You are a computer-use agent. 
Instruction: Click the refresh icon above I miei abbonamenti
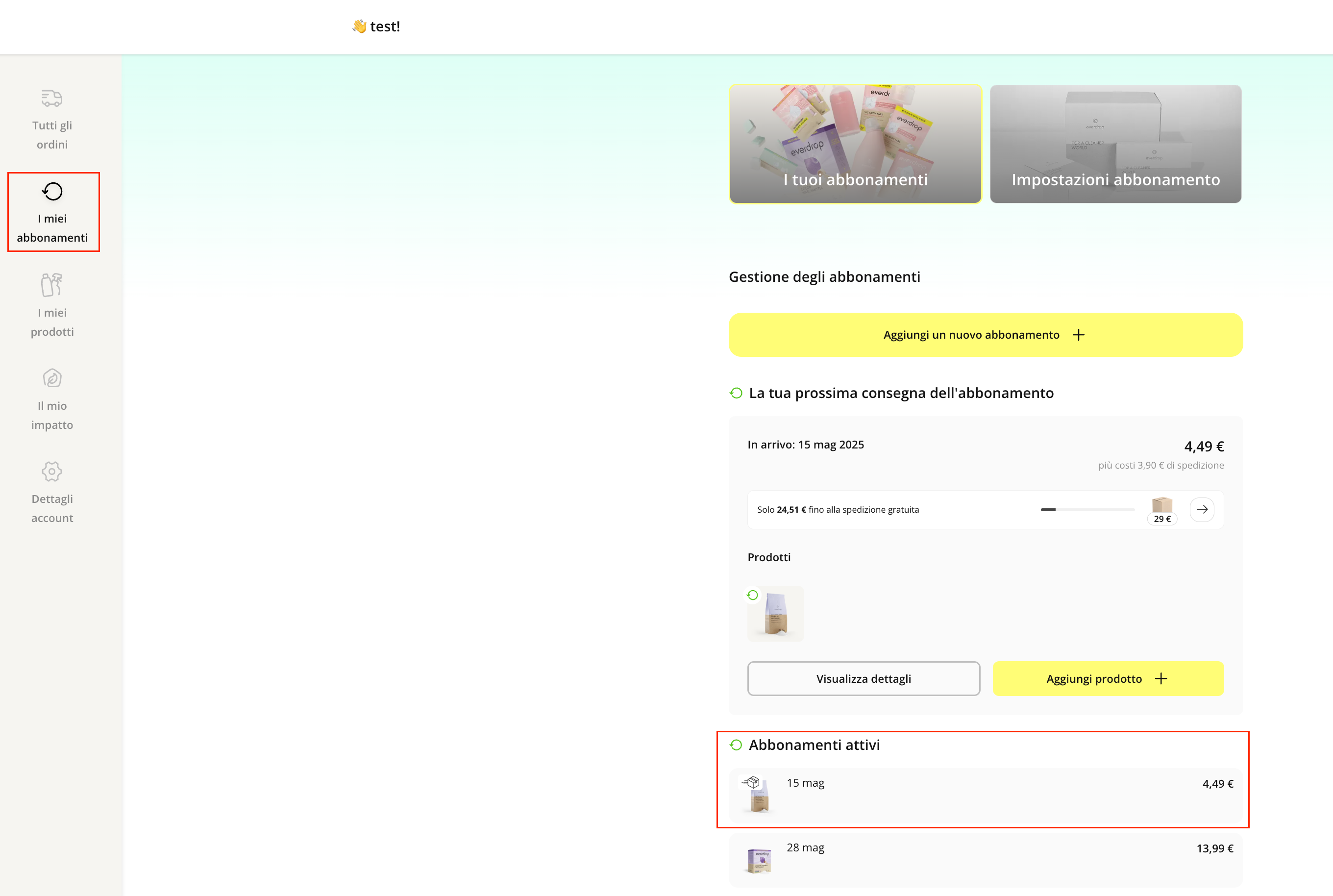point(52,192)
